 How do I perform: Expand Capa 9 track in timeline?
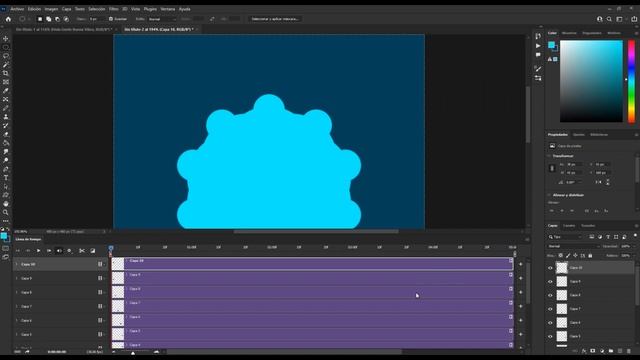pyautogui.click(x=17, y=278)
